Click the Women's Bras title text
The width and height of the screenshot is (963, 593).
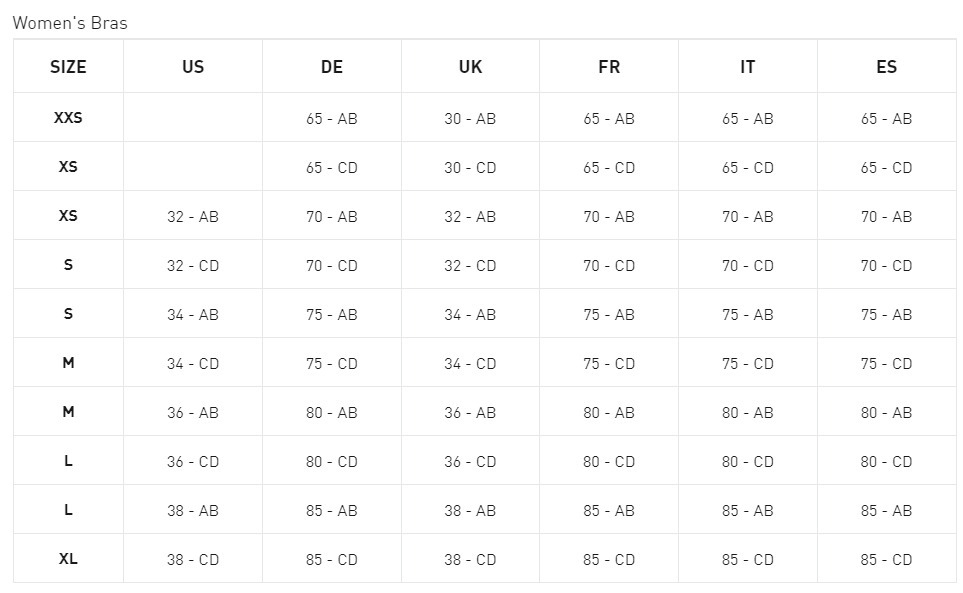[x=70, y=23]
